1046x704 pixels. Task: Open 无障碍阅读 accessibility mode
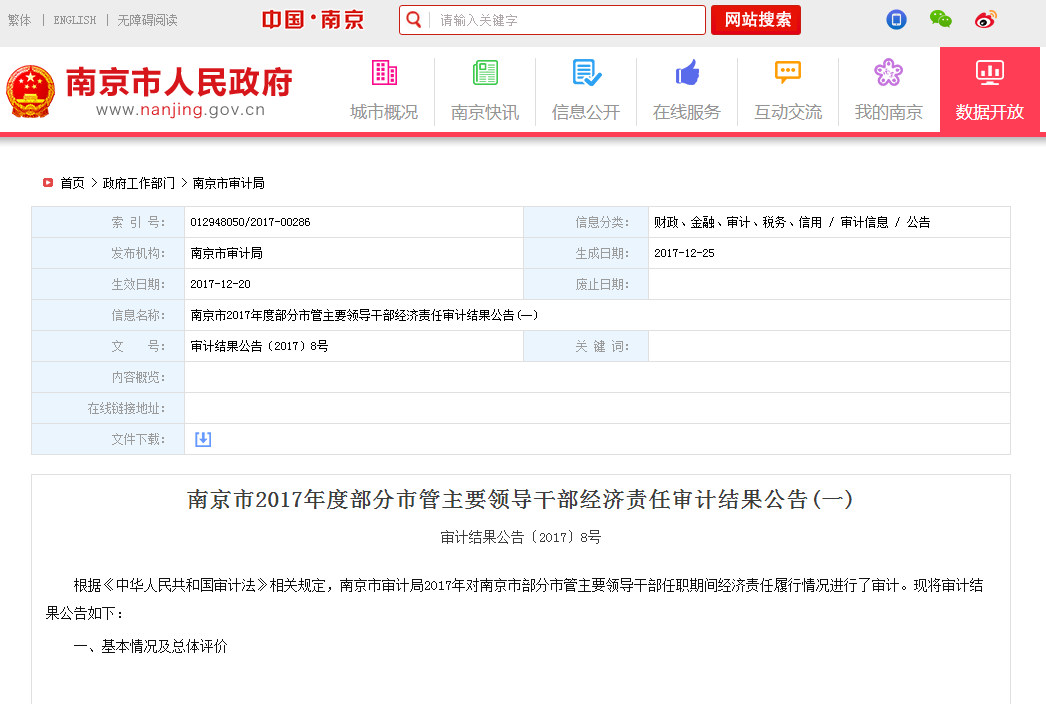click(147, 20)
